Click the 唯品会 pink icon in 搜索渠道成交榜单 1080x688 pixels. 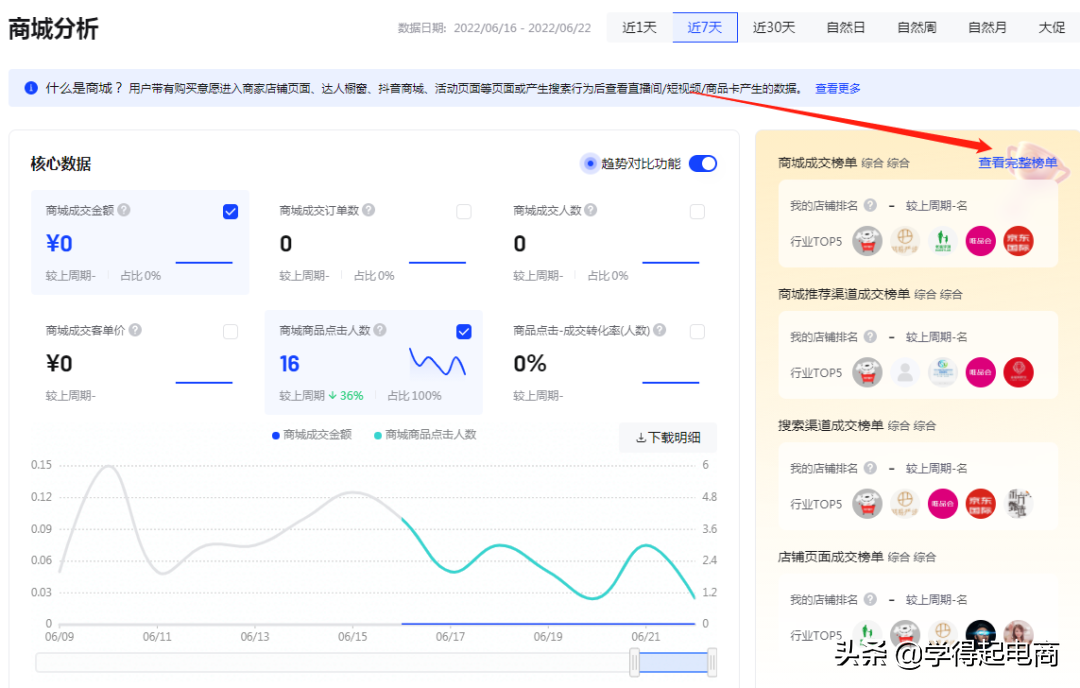pos(942,504)
